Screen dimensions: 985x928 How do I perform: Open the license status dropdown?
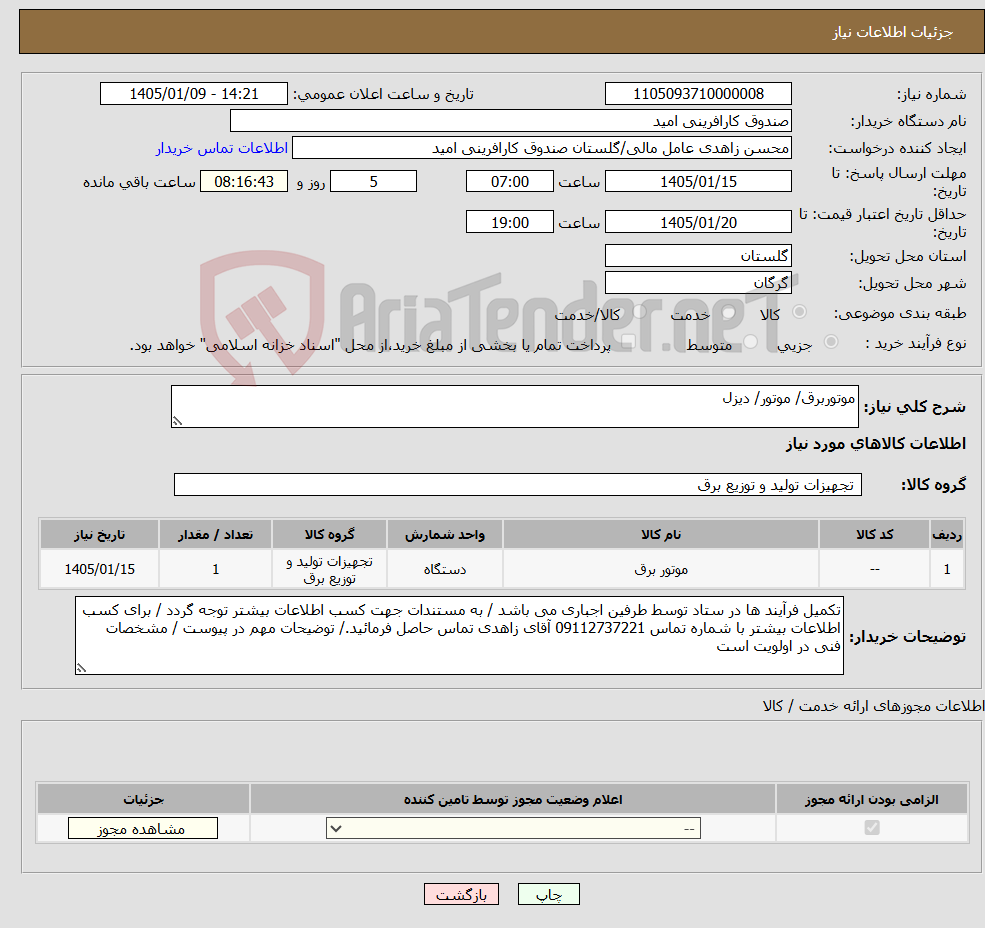pyautogui.click(x=513, y=828)
